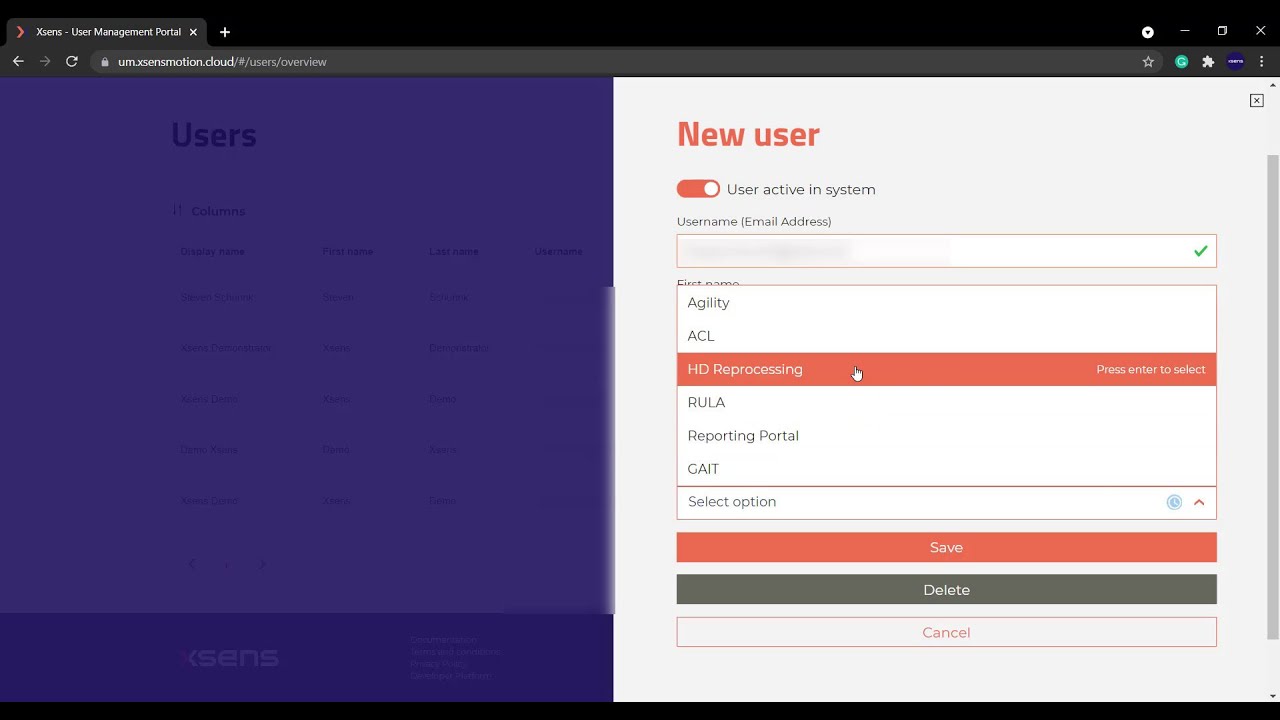Click the First name column header
This screenshot has width=1280, height=720.
pyautogui.click(x=347, y=251)
